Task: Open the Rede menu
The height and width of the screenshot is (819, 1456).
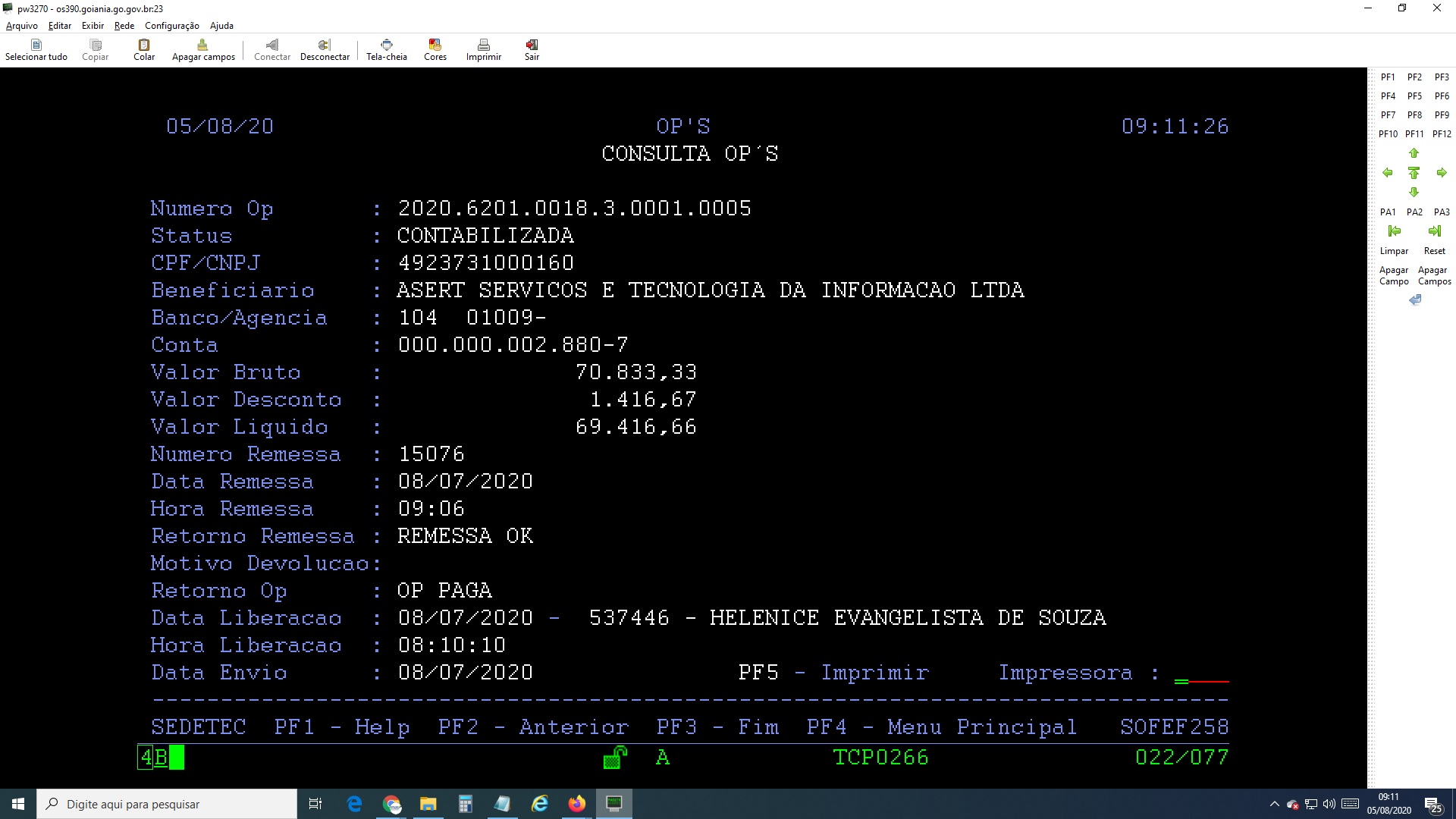Action: tap(124, 26)
